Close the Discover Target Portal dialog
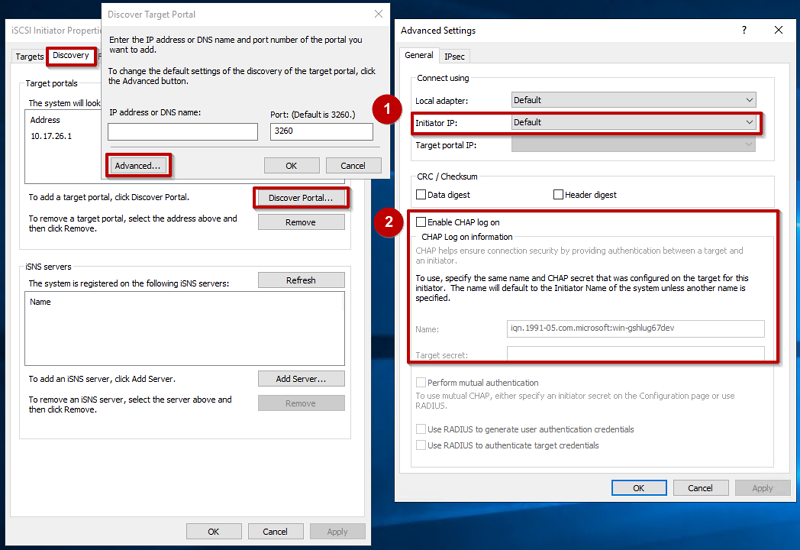The height and width of the screenshot is (550, 800). pos(378,14)
